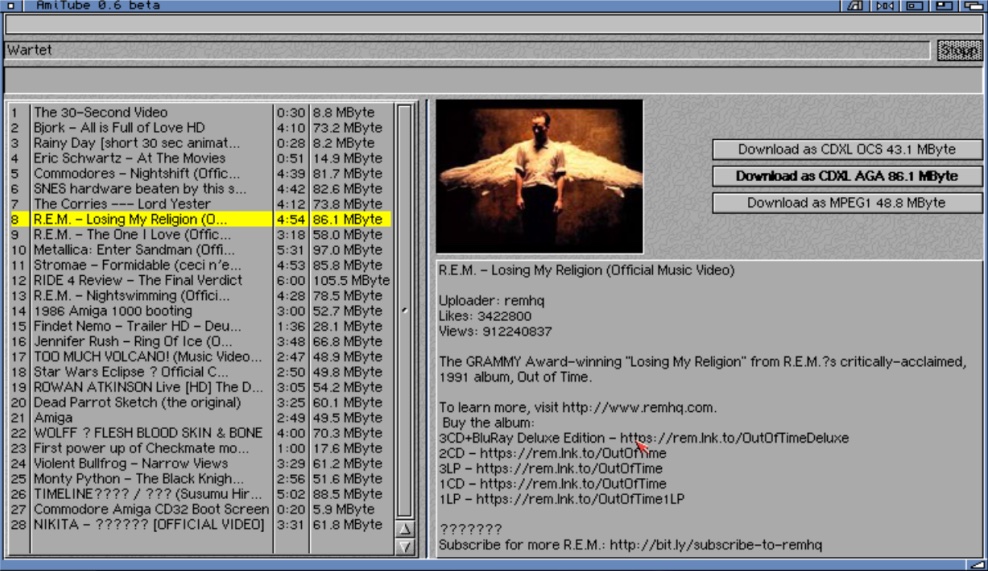
Task: Select 'Metallica: Enter Sandman' row
Action: click(200, 250)
